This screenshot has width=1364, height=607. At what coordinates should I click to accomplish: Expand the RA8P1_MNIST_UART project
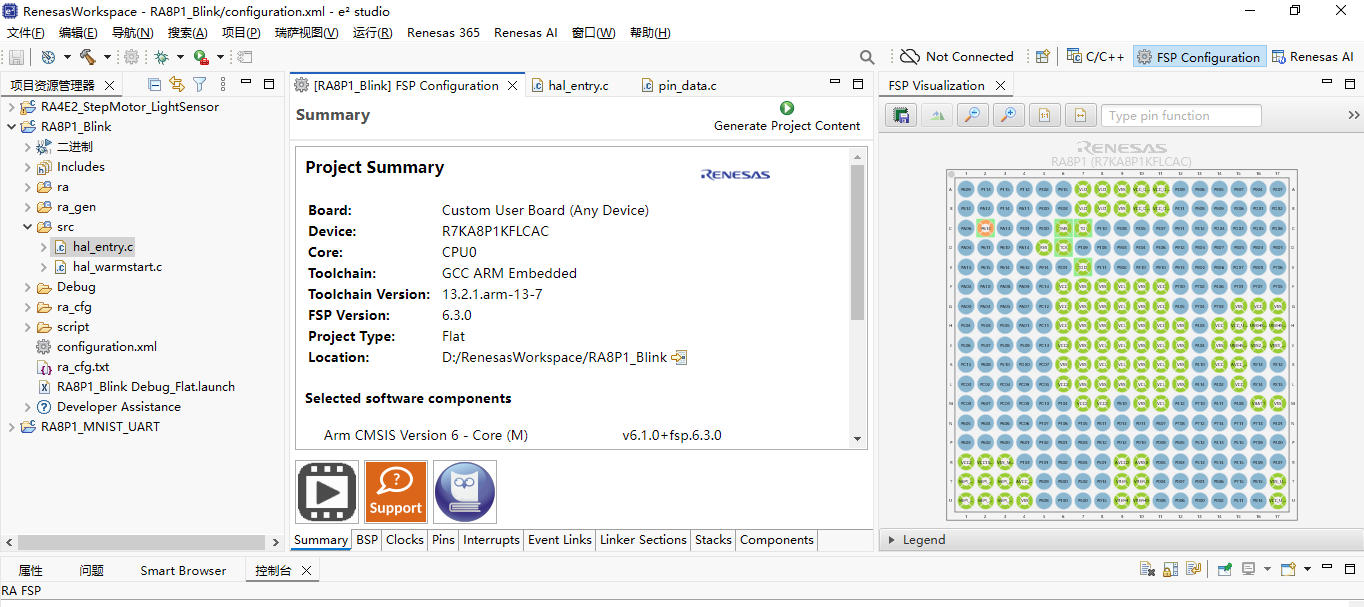tap(11, 427)
